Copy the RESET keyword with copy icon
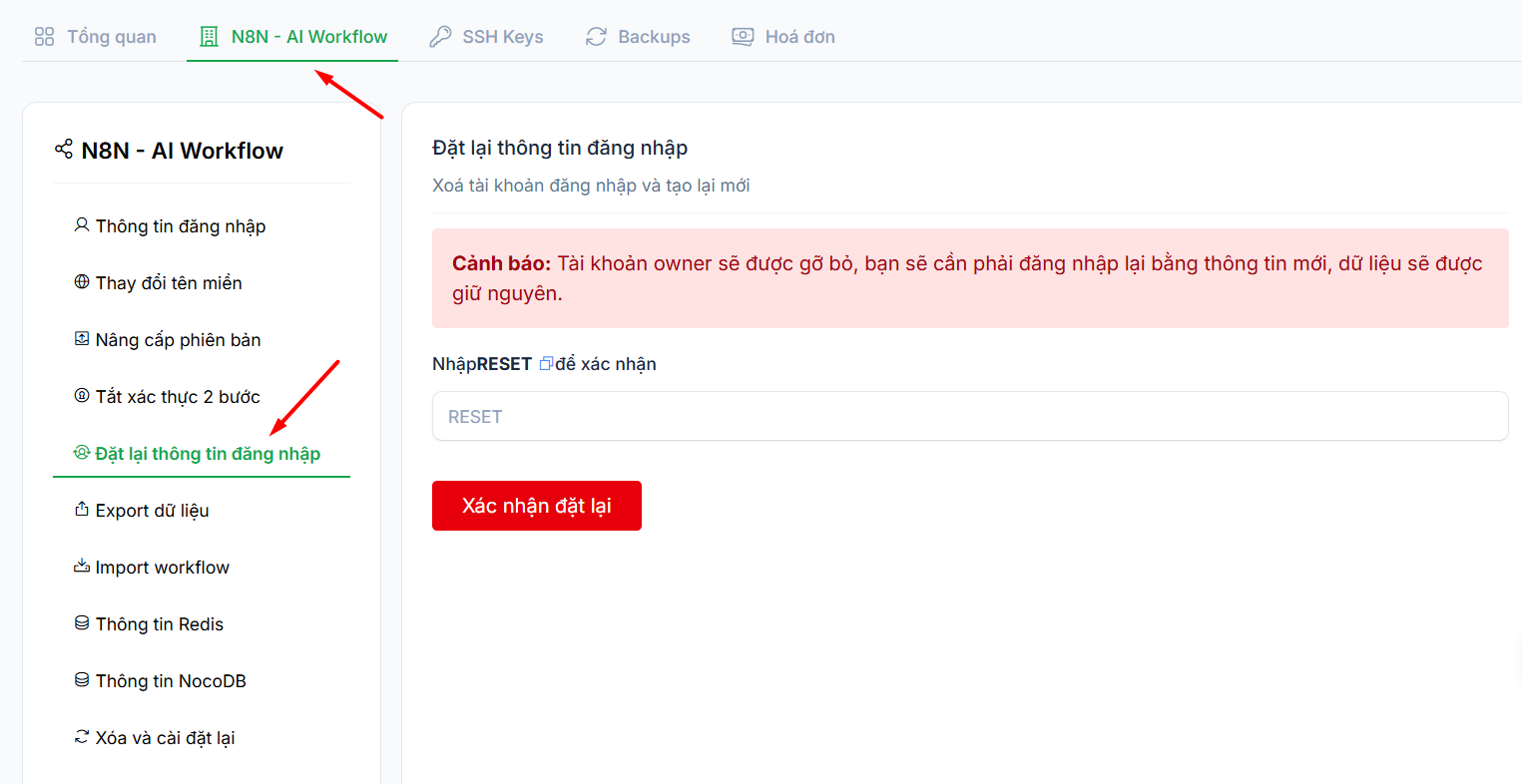Viewport: 1522px width, 784px height. [x=546, y=364]
